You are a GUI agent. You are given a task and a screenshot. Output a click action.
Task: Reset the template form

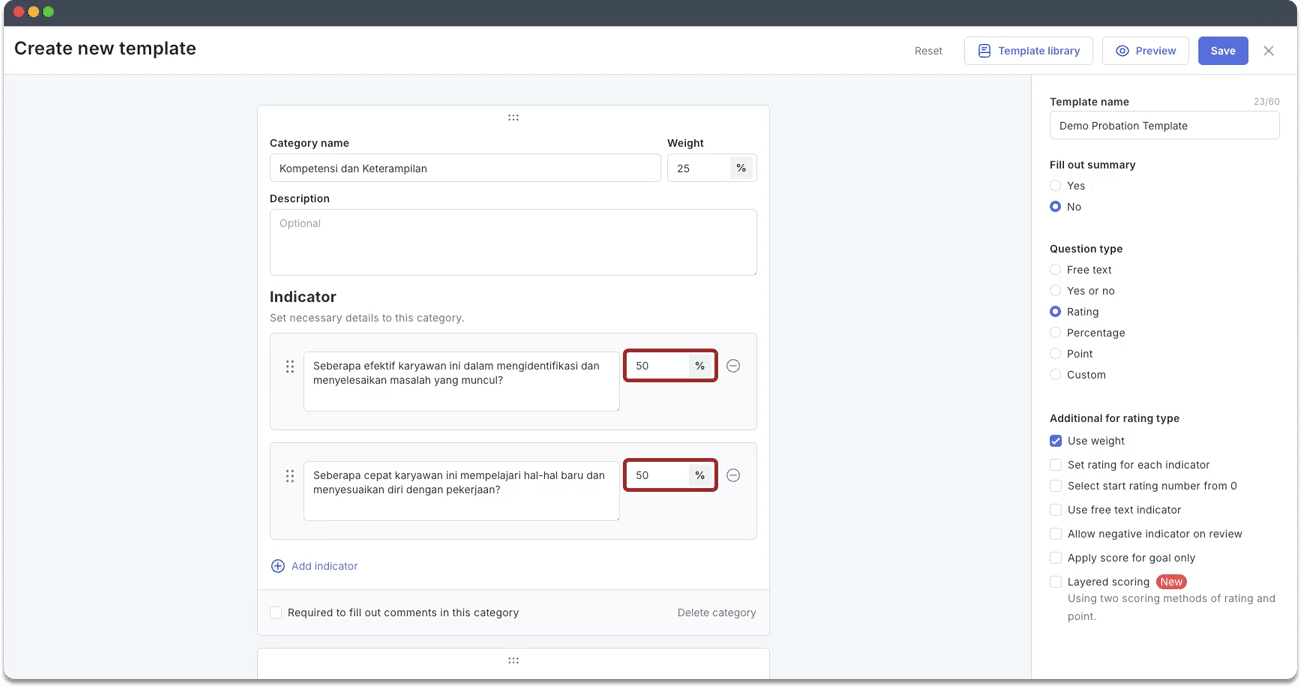click(928, 51)
